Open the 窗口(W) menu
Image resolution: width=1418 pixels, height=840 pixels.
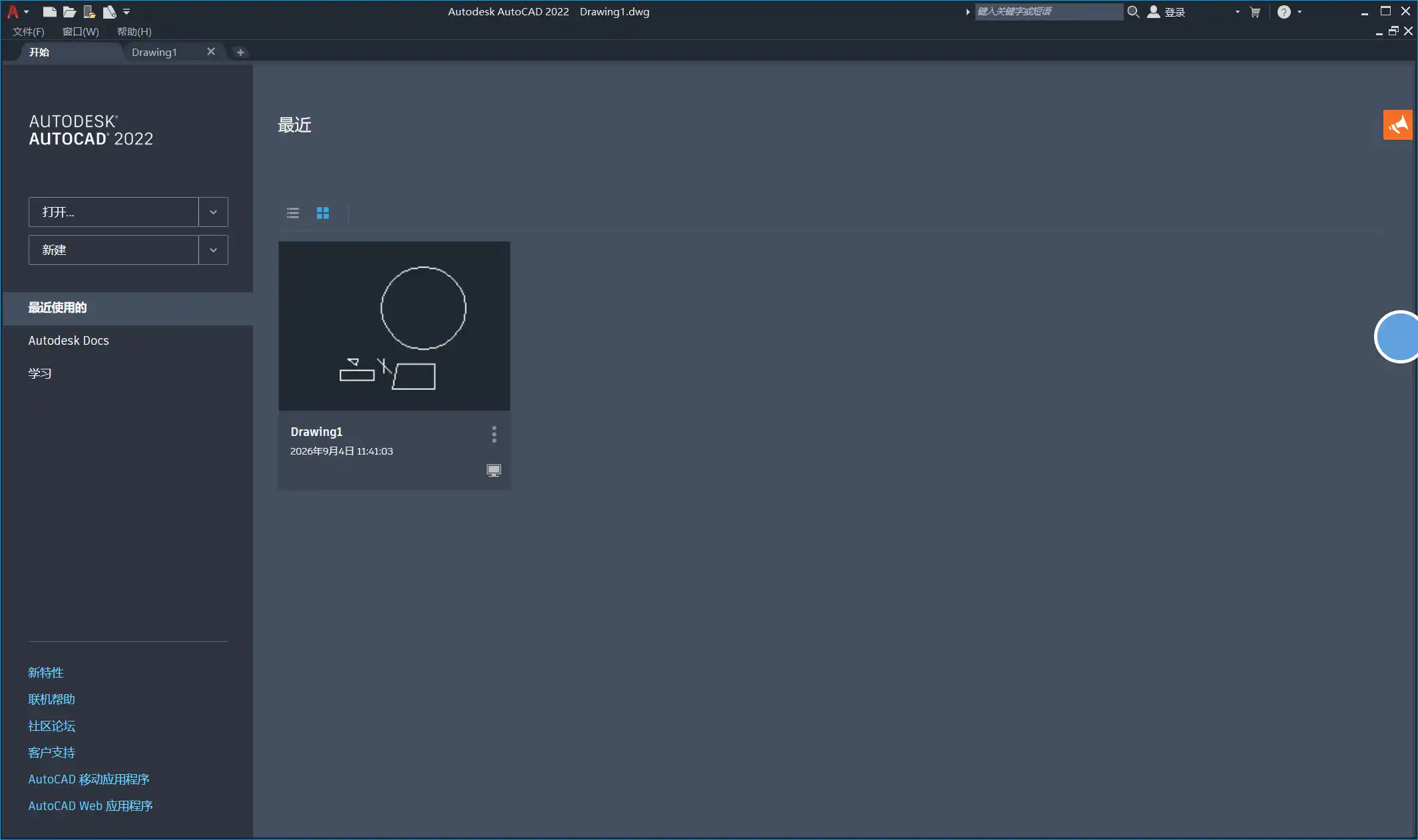click(81, 31)
